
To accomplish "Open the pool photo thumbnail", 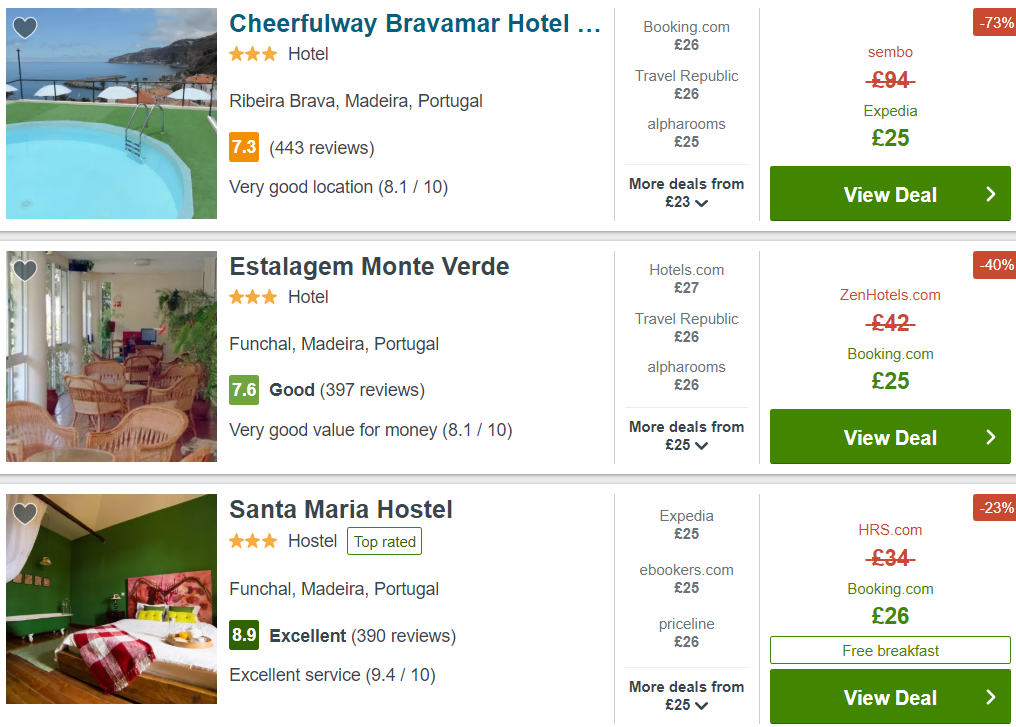I will 111,113.
